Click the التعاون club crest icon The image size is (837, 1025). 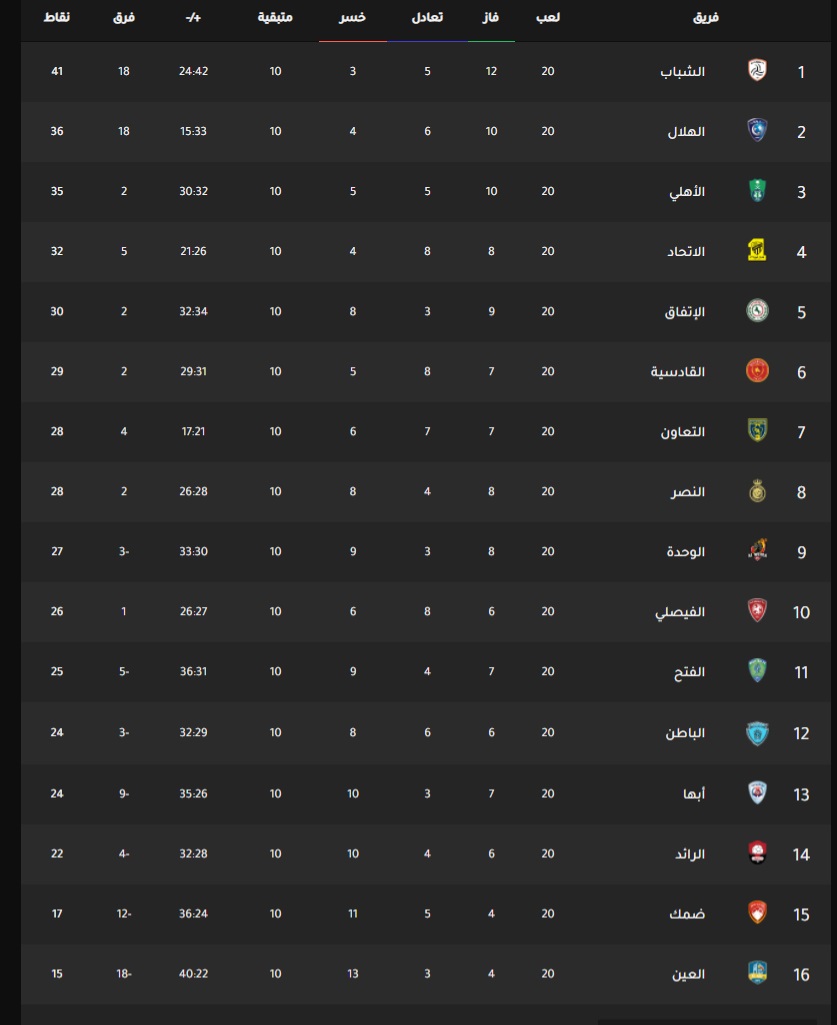[757, 431]
